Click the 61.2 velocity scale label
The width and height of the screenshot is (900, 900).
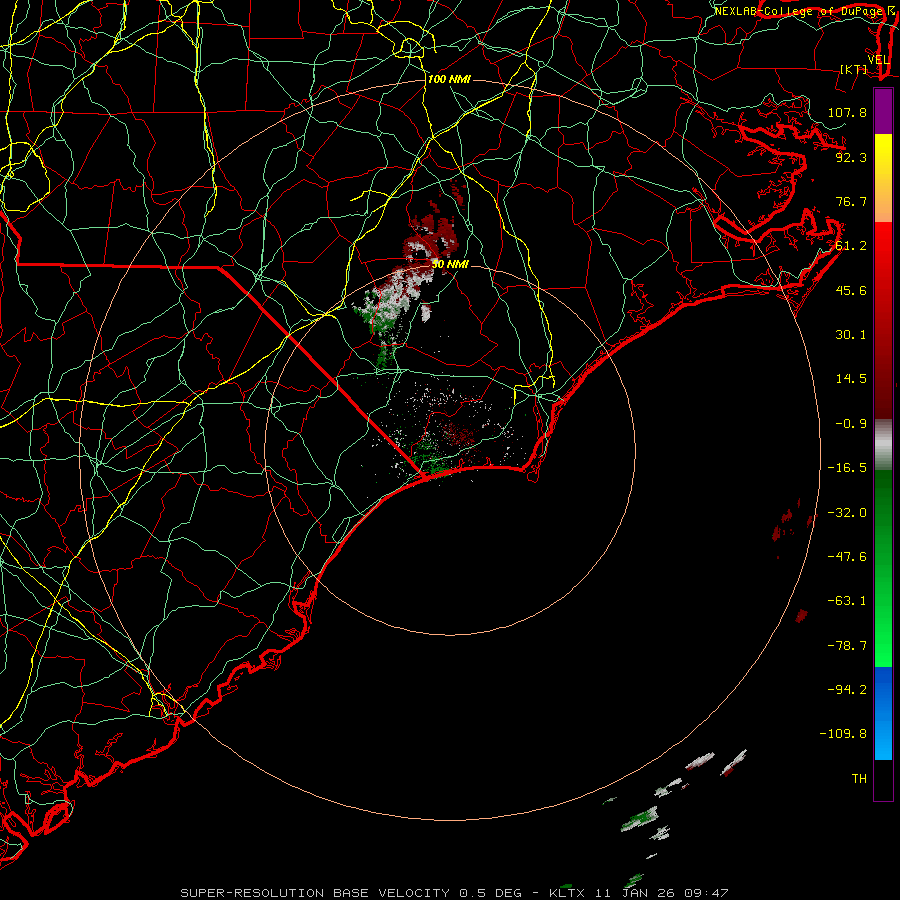(851, 246)
